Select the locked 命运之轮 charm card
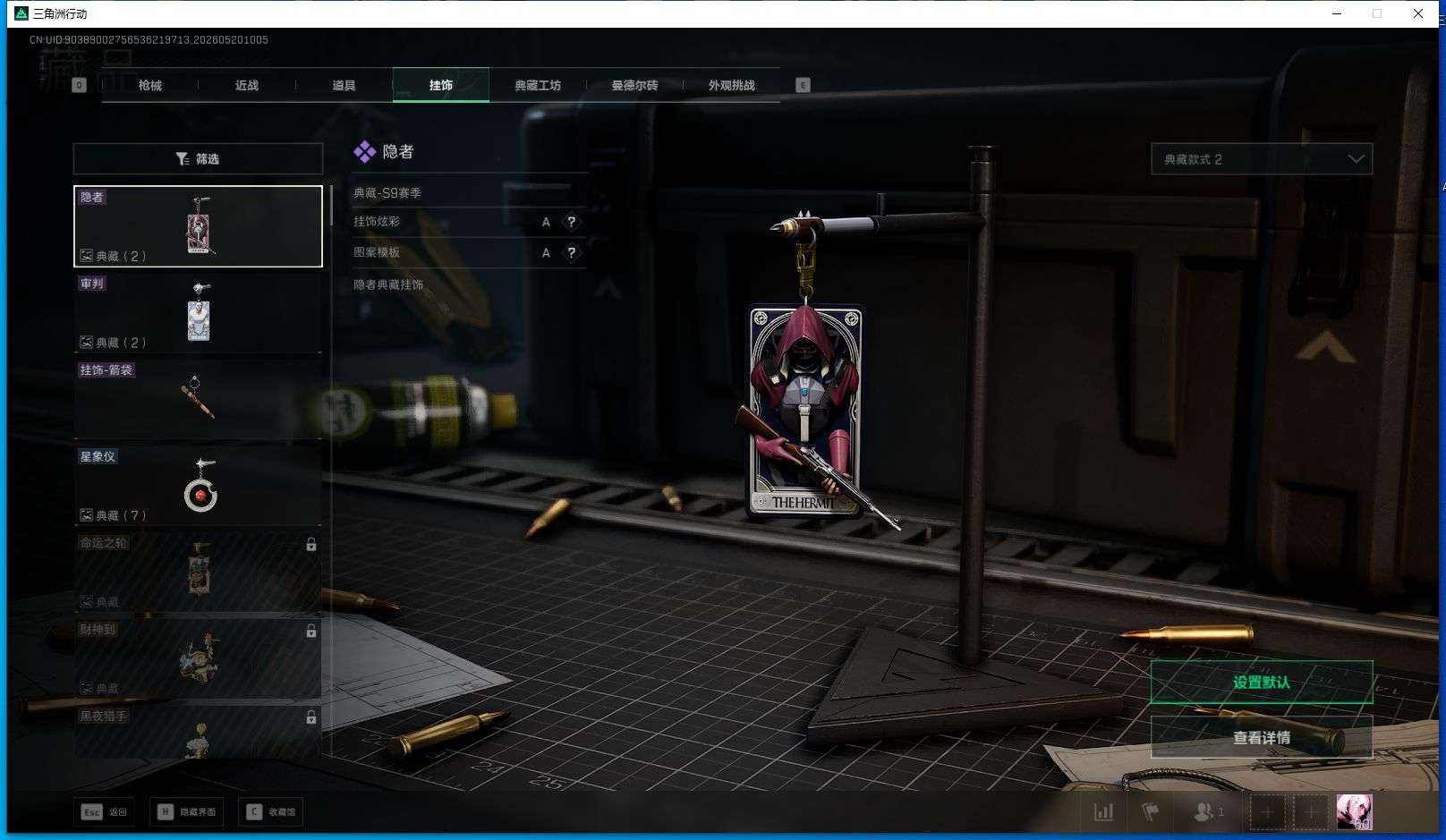 (198, 573)
